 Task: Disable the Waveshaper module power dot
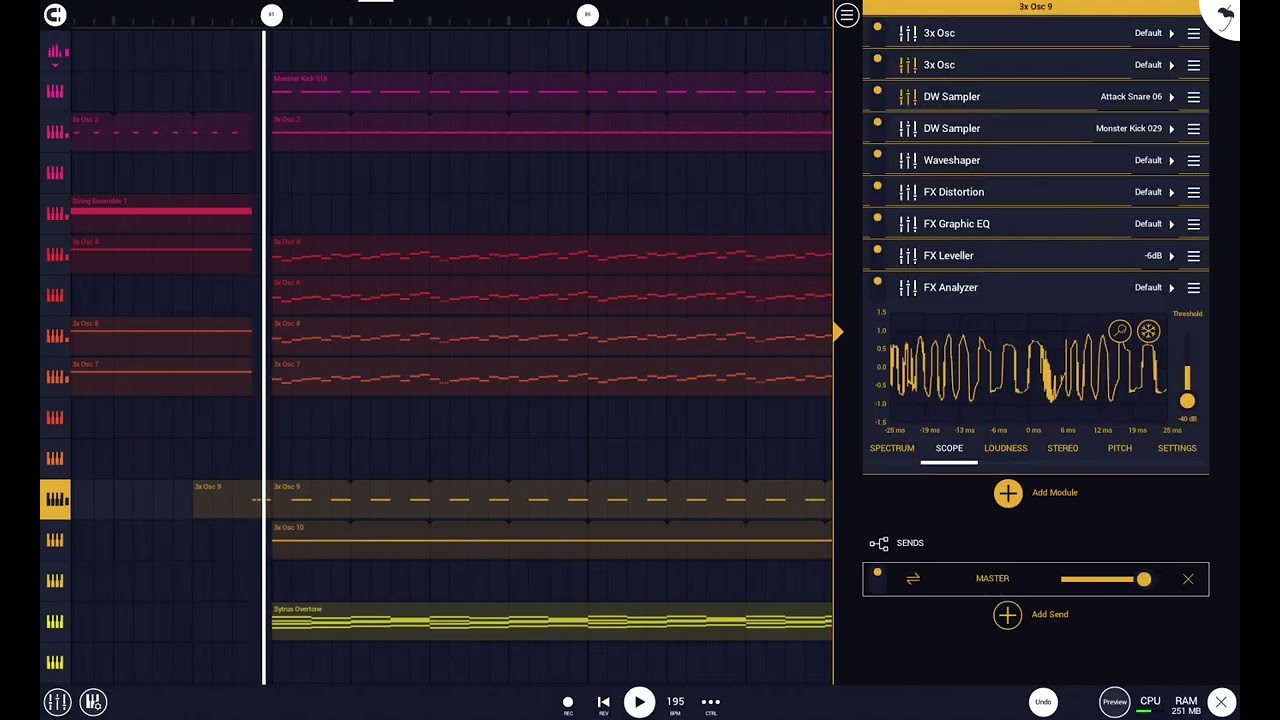pyautogui.click(x=877, y=155)
